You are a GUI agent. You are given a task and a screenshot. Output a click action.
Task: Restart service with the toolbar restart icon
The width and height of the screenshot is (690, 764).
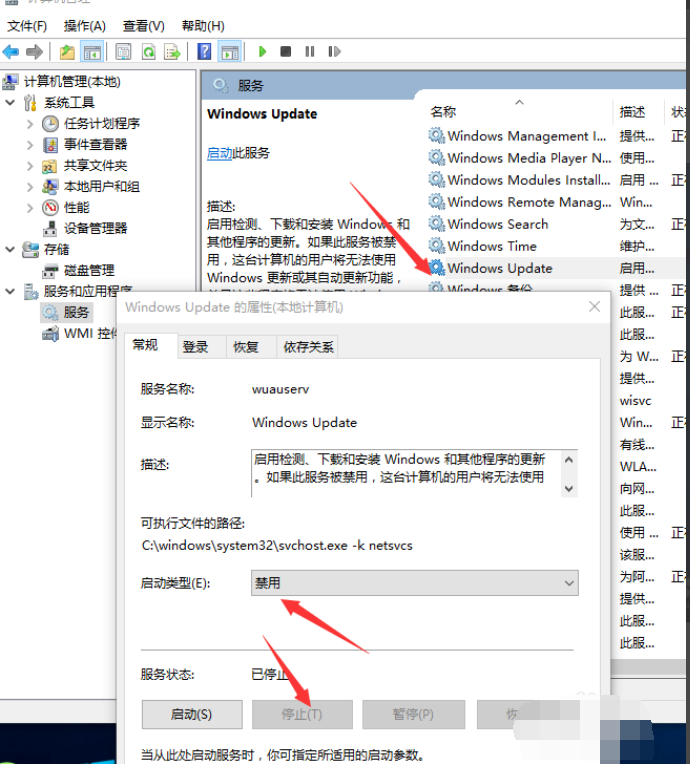(x=334, y=51)
